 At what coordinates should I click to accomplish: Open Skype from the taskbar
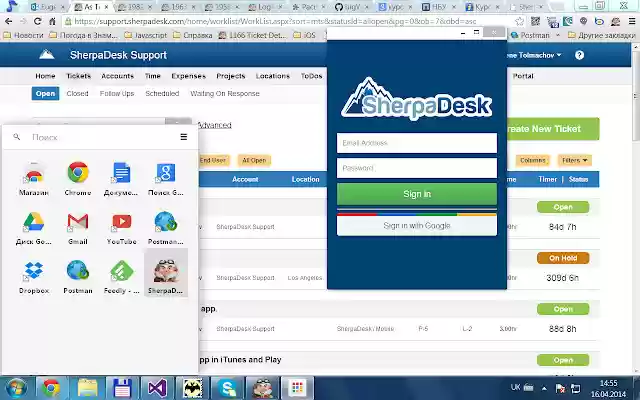click(x=227, y=388)
